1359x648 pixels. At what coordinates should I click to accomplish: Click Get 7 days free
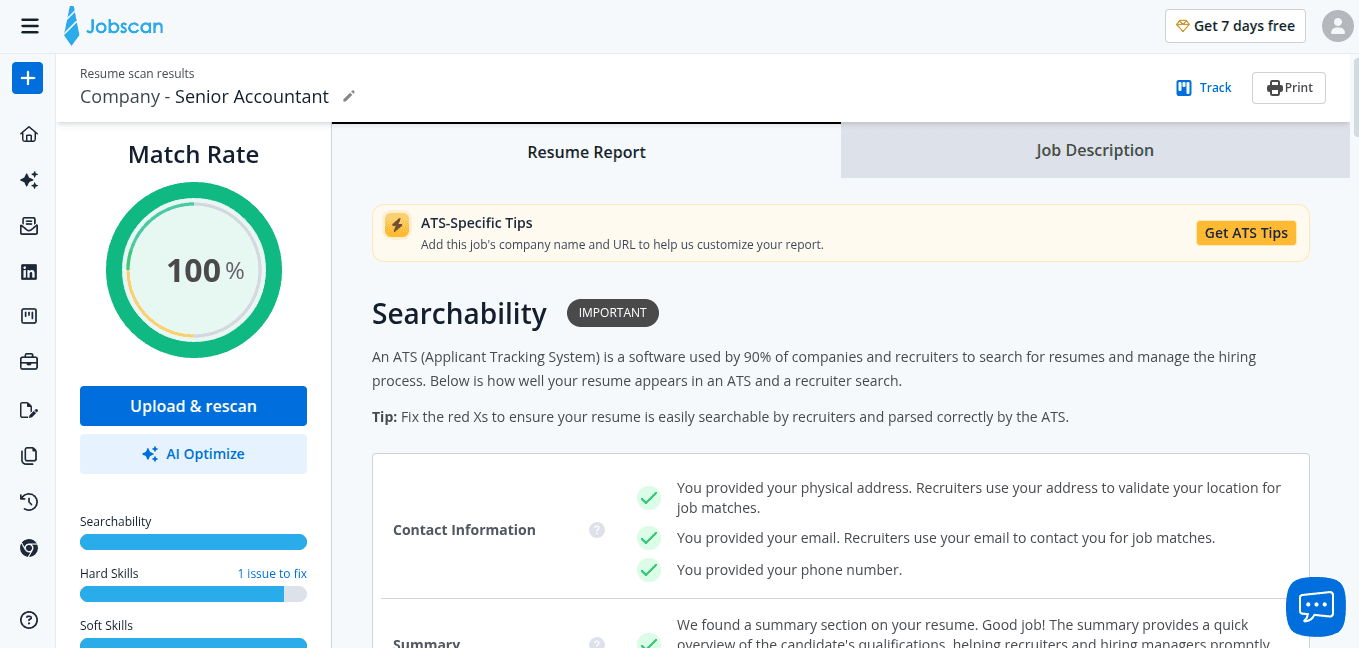pos(1235,26)
